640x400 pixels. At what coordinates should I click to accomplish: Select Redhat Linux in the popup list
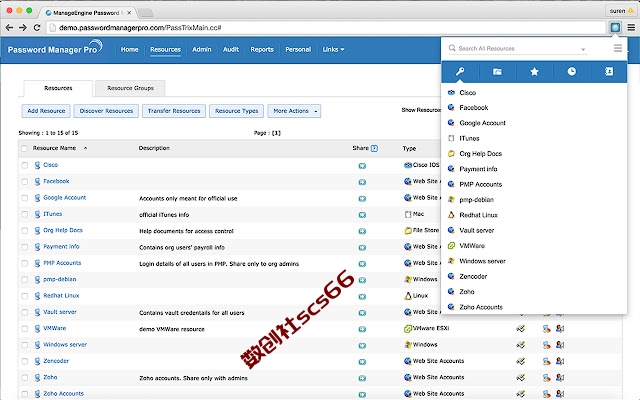[478, 215]
